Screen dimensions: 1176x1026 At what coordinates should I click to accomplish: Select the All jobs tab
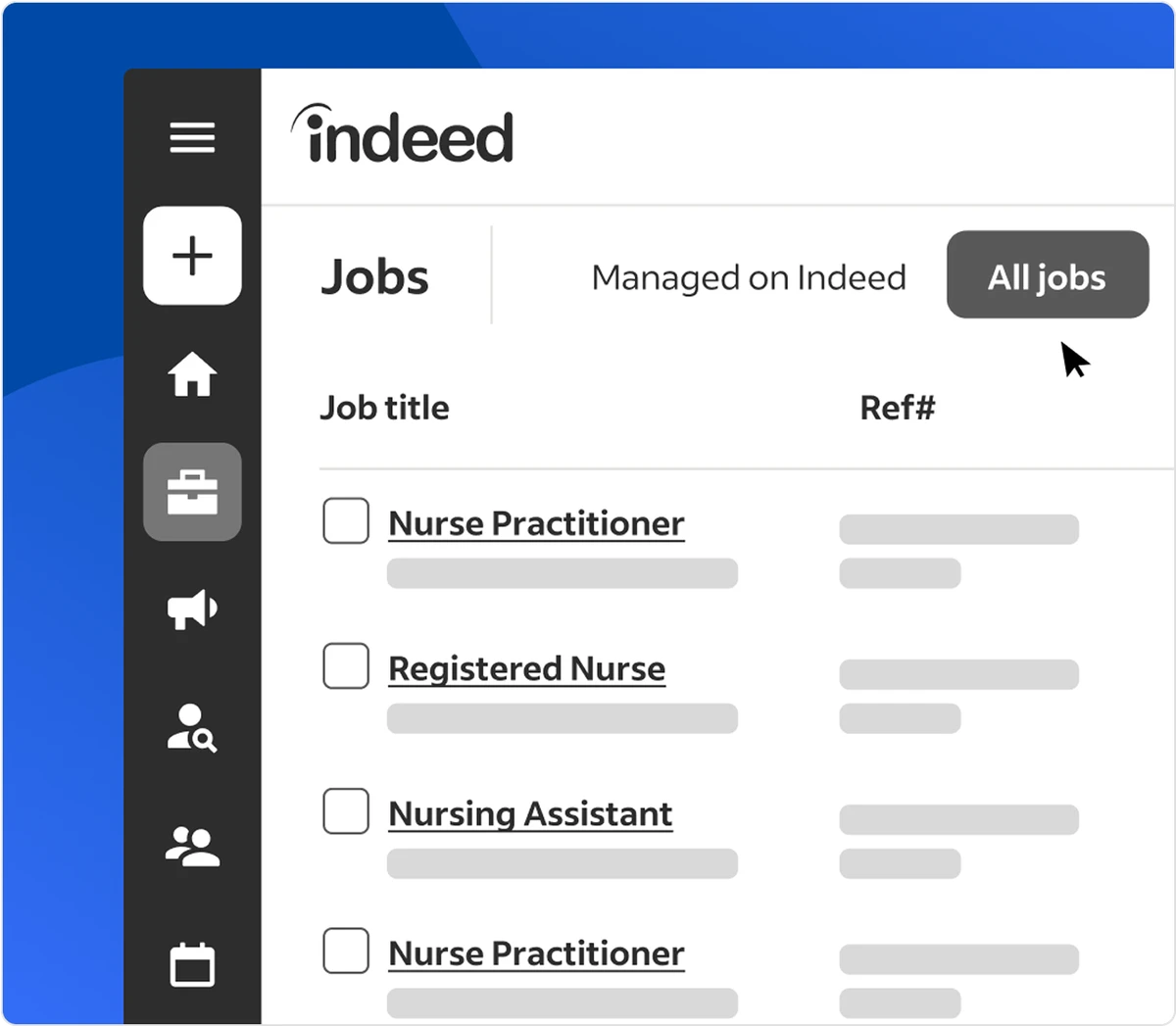1047,275
